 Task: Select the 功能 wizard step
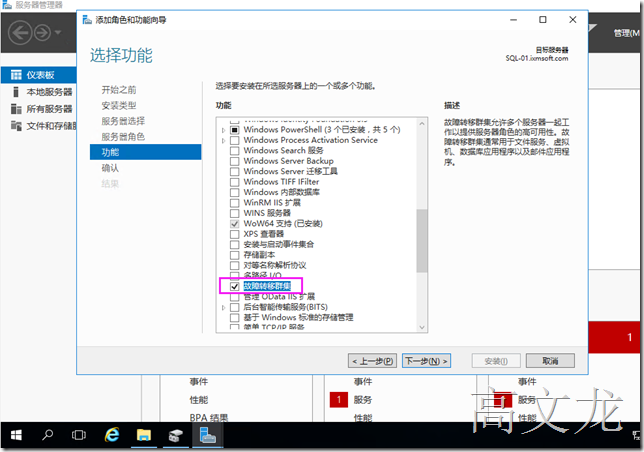pyautogui.click(x=145, y=152)
